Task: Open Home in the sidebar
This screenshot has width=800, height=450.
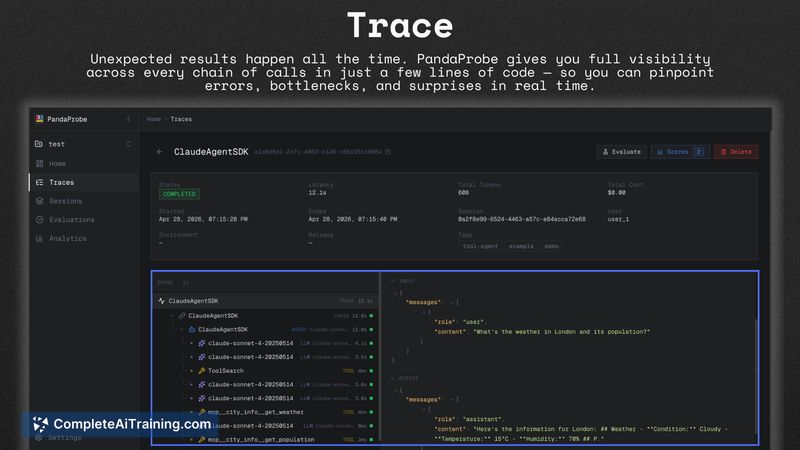Action: click(x=84, y=164)
